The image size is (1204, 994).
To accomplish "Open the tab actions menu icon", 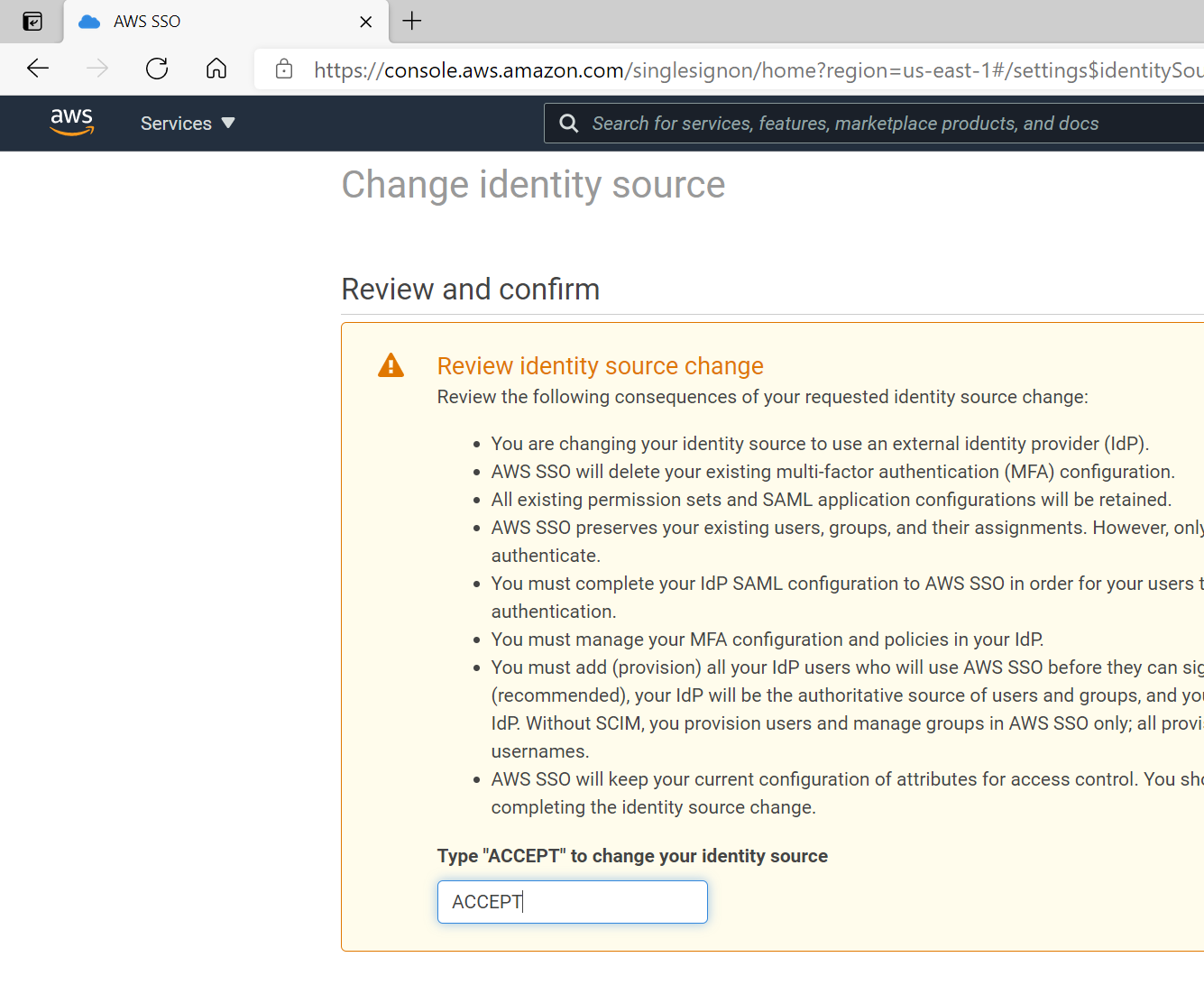I will (32, 22).
